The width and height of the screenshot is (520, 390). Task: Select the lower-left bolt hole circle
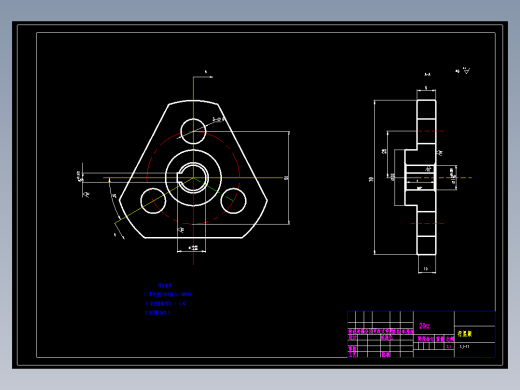tap(153, 201)
